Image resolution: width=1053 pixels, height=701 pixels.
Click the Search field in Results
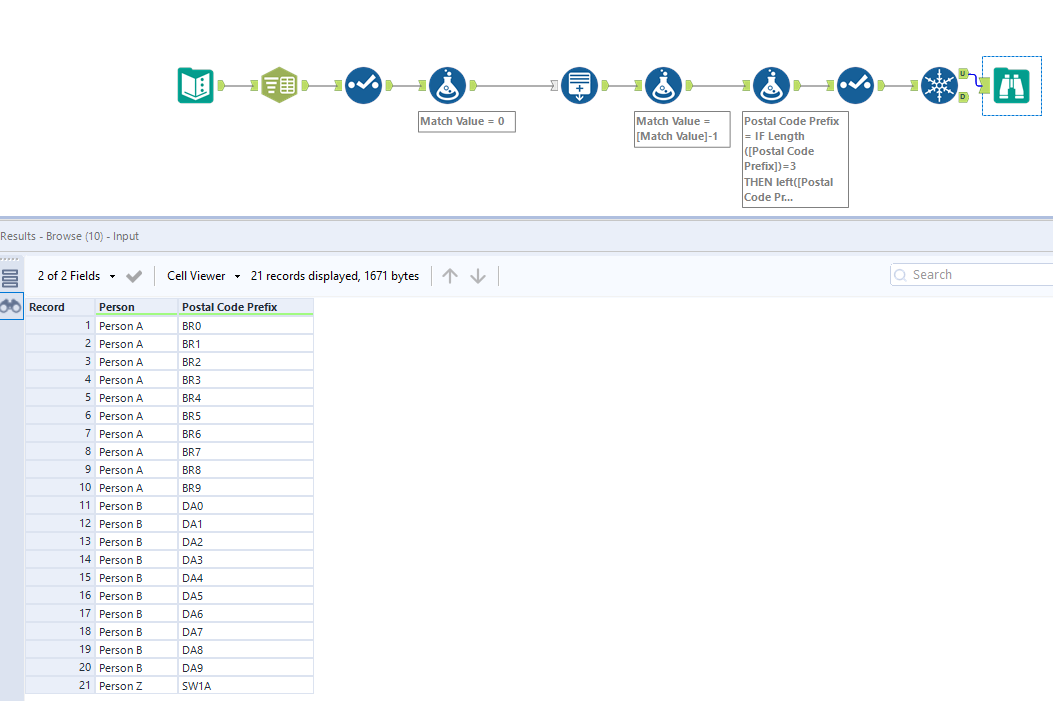coord(975,275)
